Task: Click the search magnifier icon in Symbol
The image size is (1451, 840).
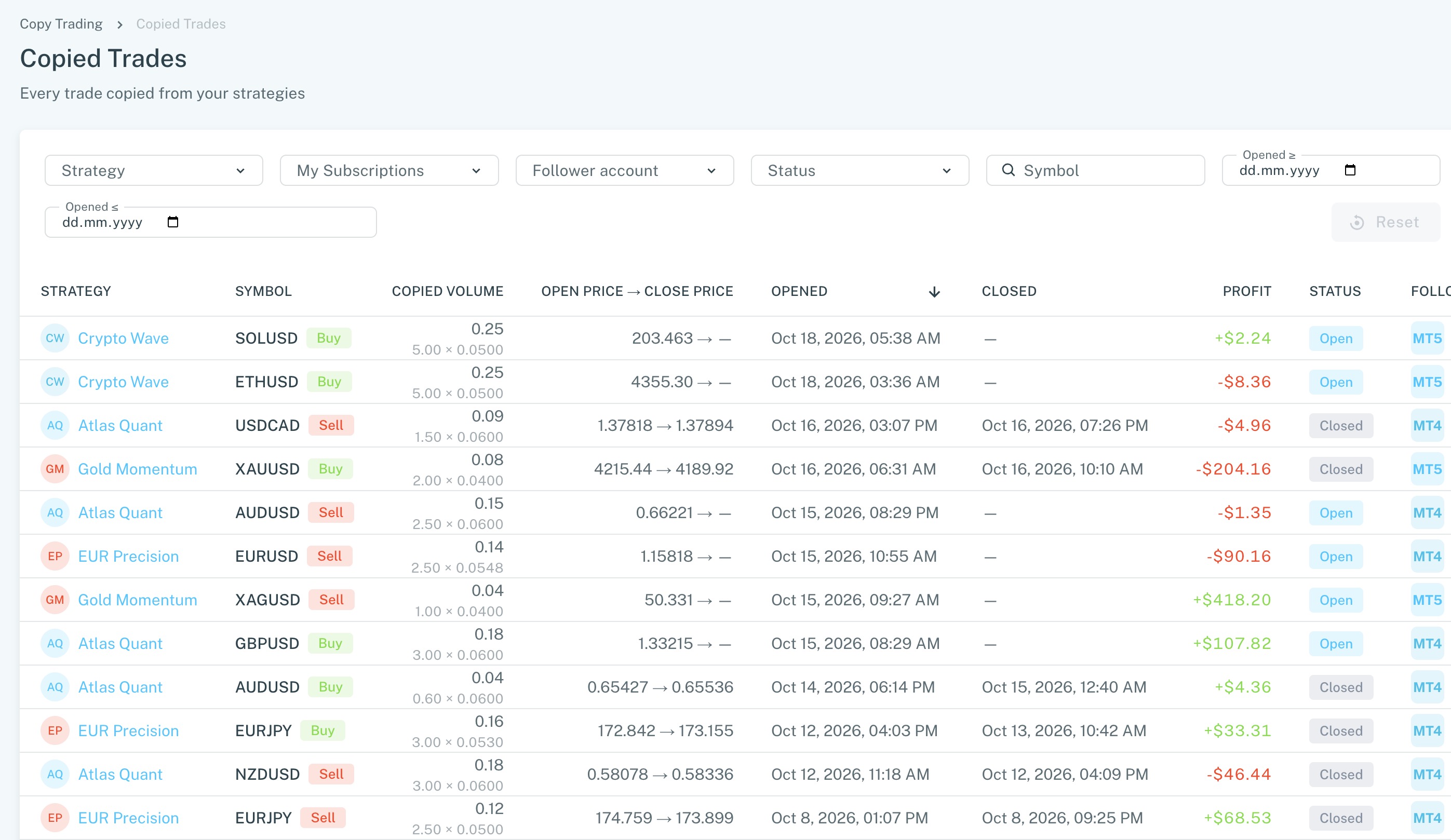Action: [x=1008, y=170]
